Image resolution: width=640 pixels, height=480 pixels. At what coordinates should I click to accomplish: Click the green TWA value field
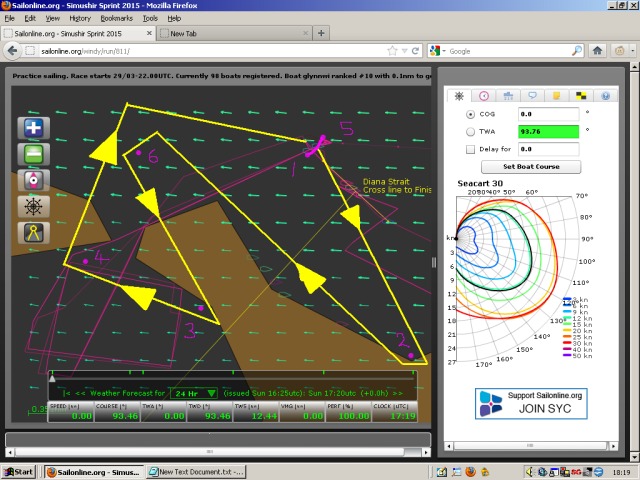(x=549, y=131)
